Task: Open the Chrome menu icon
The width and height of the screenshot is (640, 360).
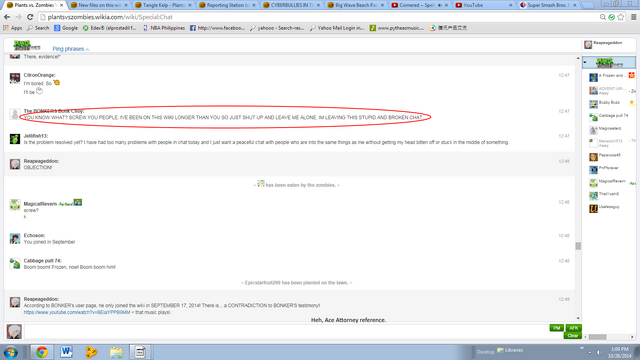Action: click(633, 17)
